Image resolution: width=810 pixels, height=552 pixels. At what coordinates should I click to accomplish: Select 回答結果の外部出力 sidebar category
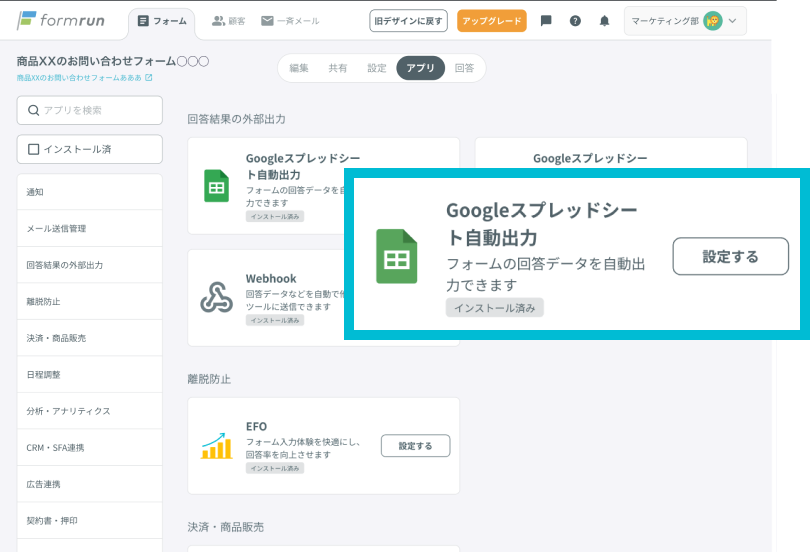click(90, 265)
